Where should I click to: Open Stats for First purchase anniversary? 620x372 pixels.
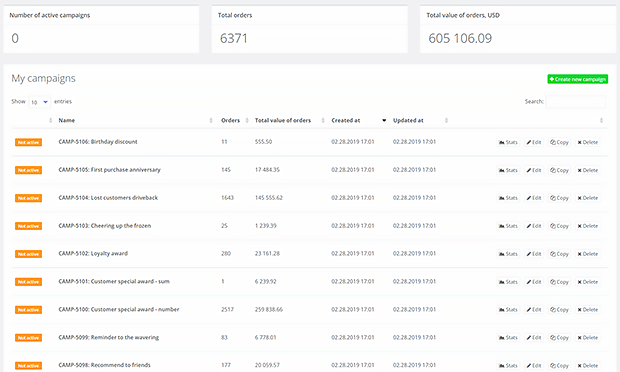click(508, 170)
